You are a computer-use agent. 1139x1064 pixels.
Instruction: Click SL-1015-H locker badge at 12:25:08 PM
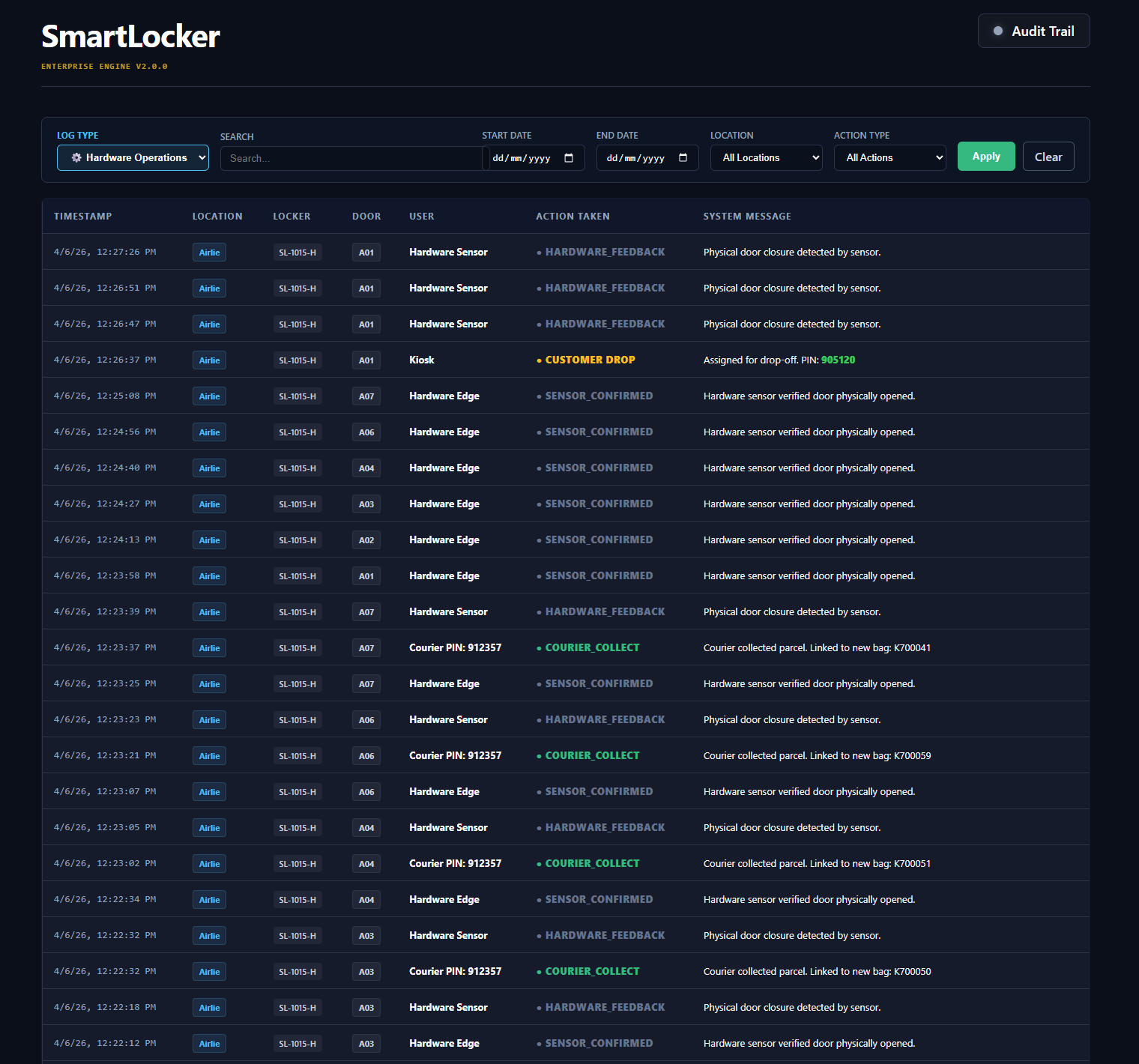pyautogui.click(x=297, y=396)
